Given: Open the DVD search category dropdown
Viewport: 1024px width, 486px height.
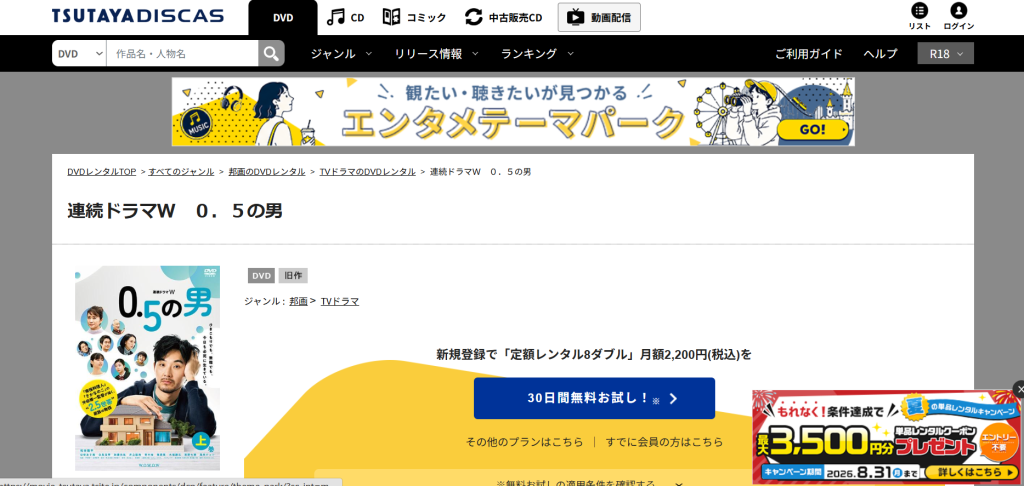Looking at the screenshot, I should point(79,54).
